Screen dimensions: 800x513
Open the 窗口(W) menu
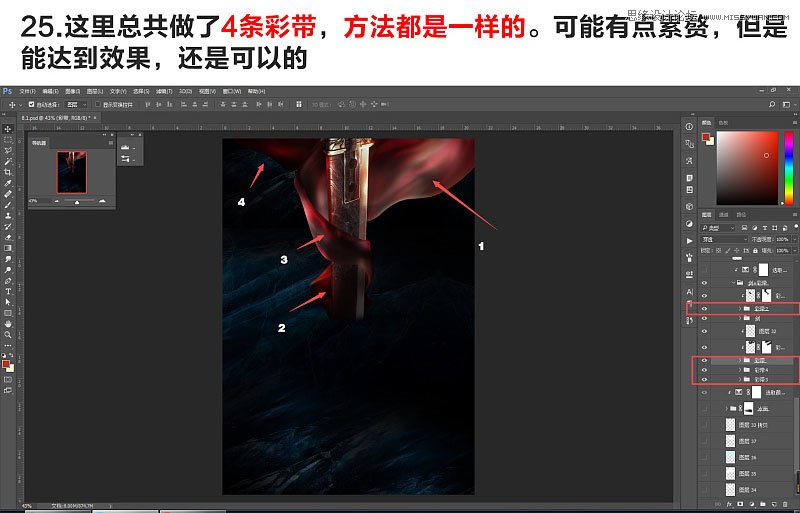(232, 91)
